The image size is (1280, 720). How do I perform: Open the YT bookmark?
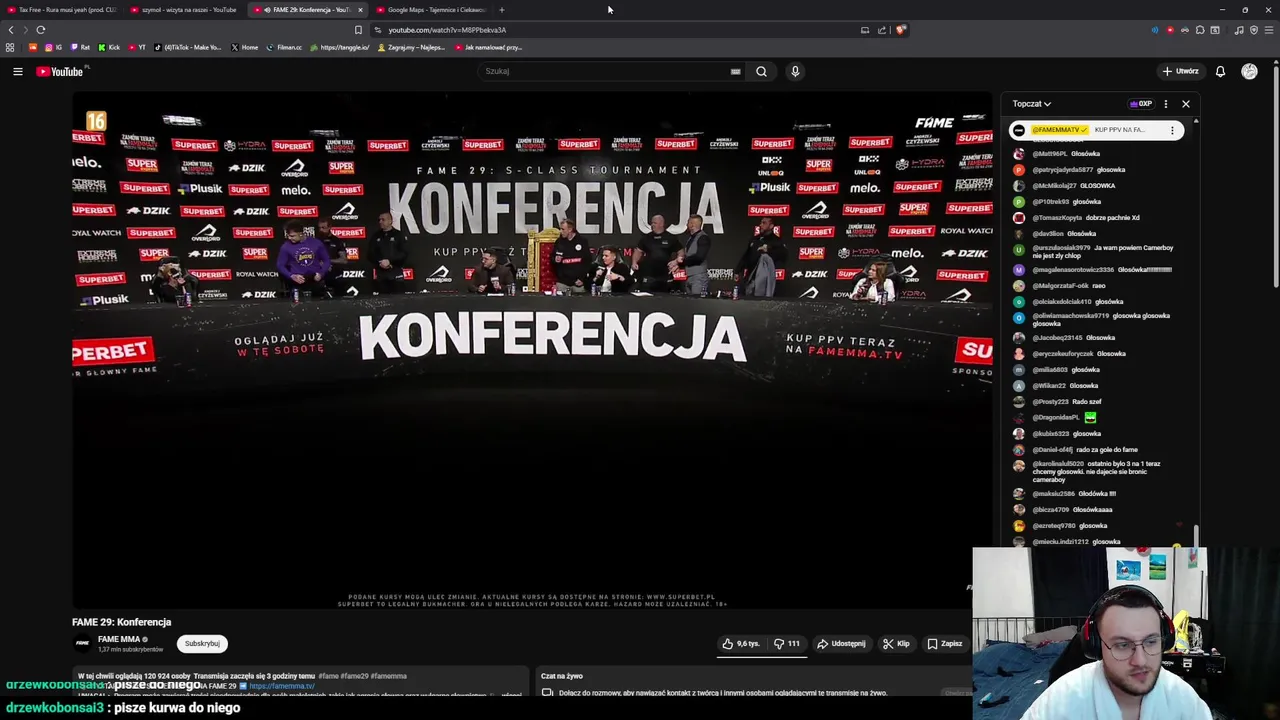tap(137, 47)
